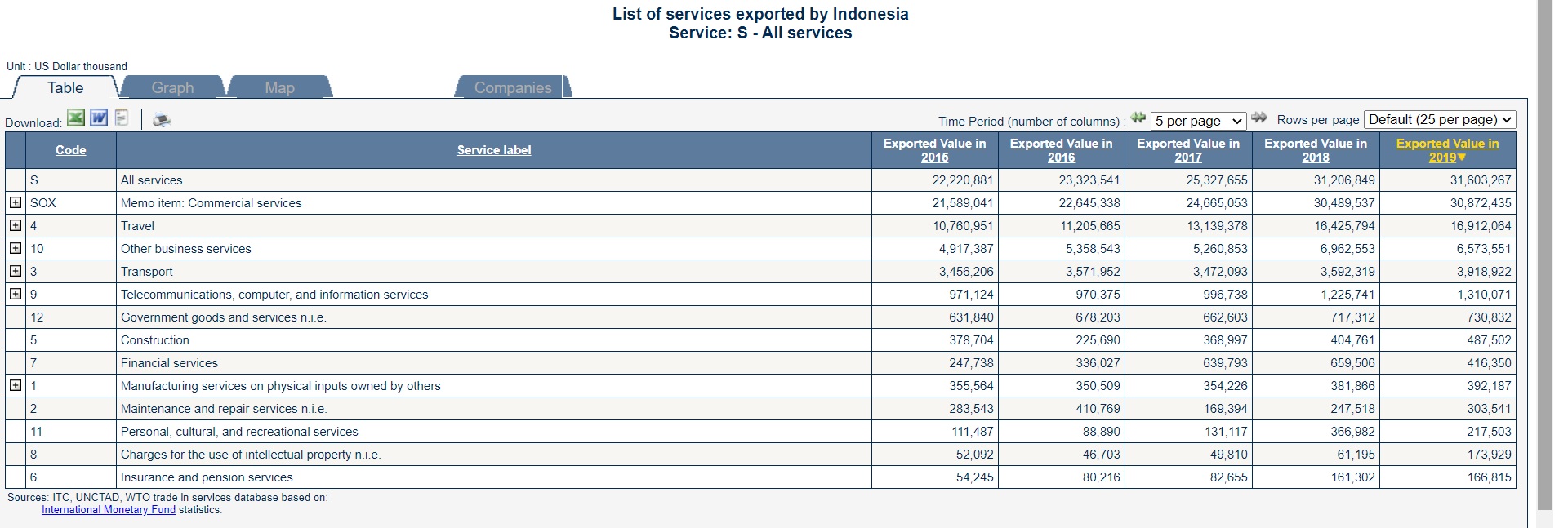
Task: Open the International Monetary Fund link
Action: click(109, 509)
